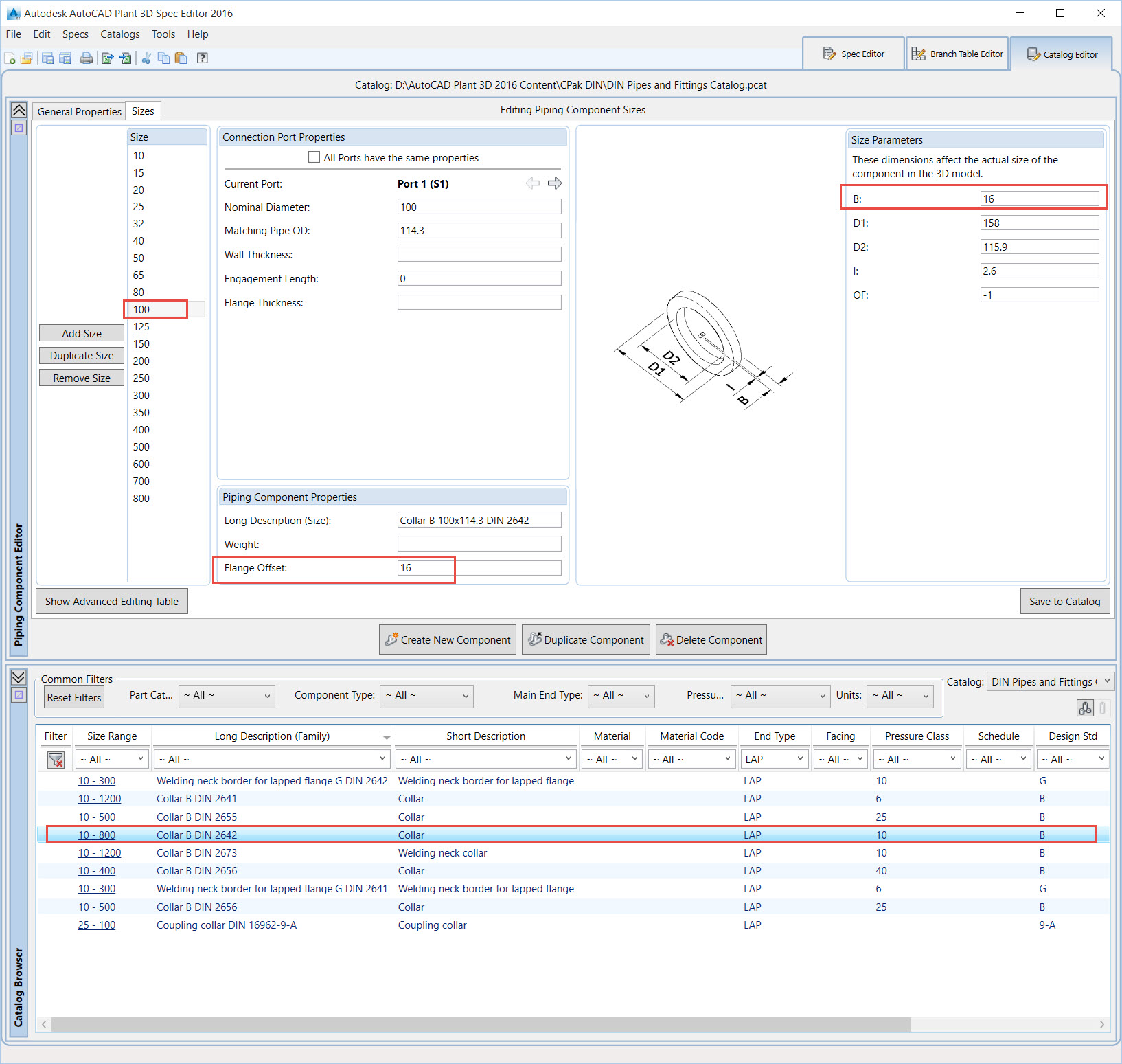Open the Specs menu
Image resolution: width=1122 pixels, height=1064 pixels.
click(x=76, y=34)
